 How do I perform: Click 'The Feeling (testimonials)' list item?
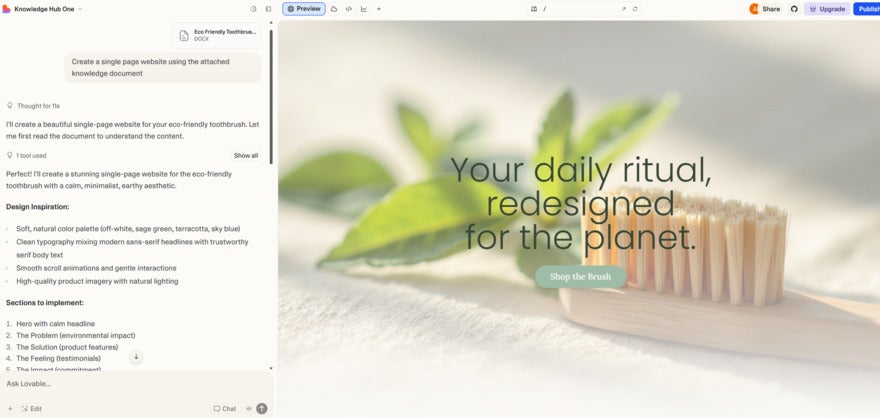tap(58, 358)
